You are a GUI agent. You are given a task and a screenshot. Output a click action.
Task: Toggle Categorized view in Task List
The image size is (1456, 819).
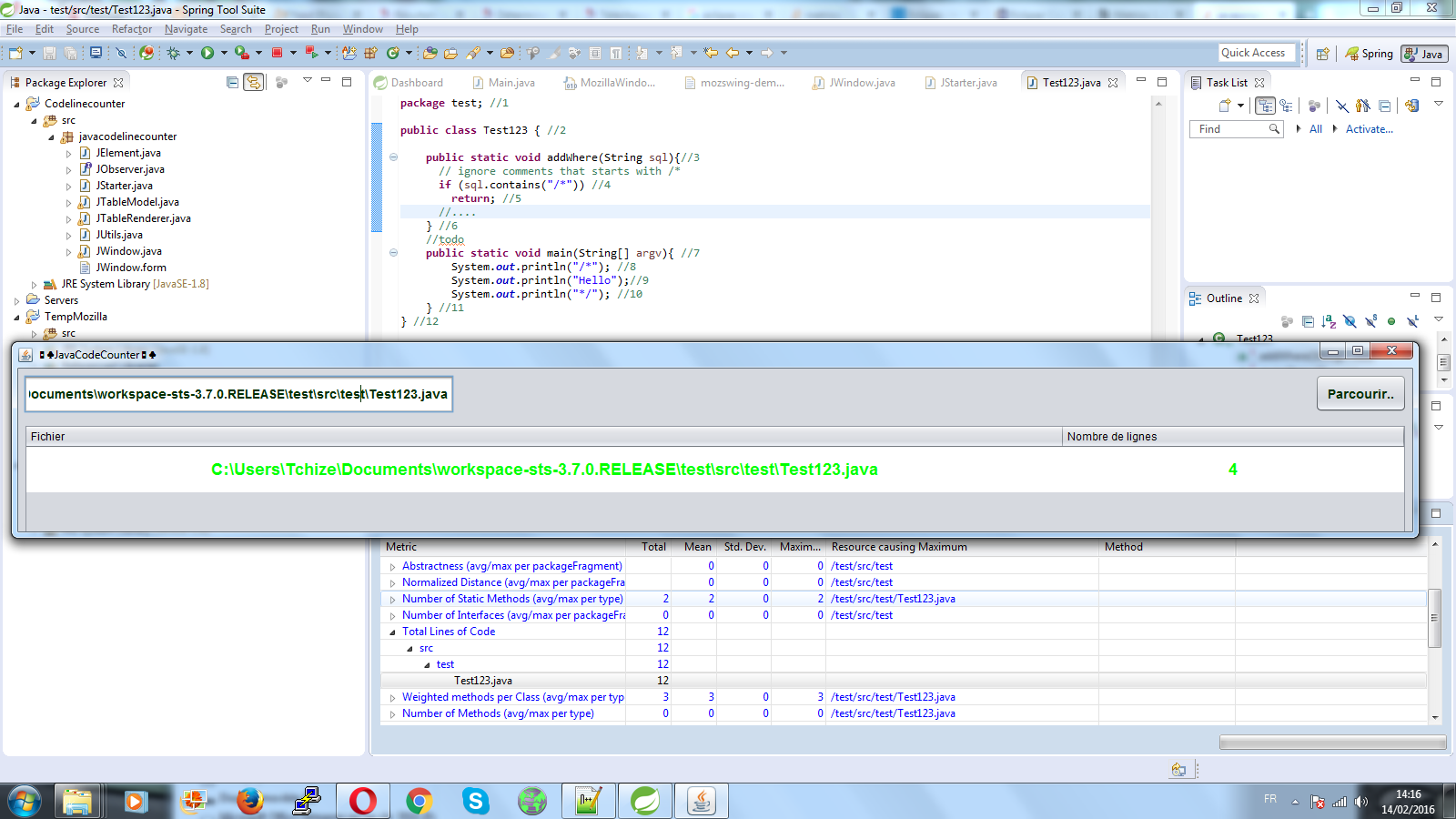coord(1265,106)
